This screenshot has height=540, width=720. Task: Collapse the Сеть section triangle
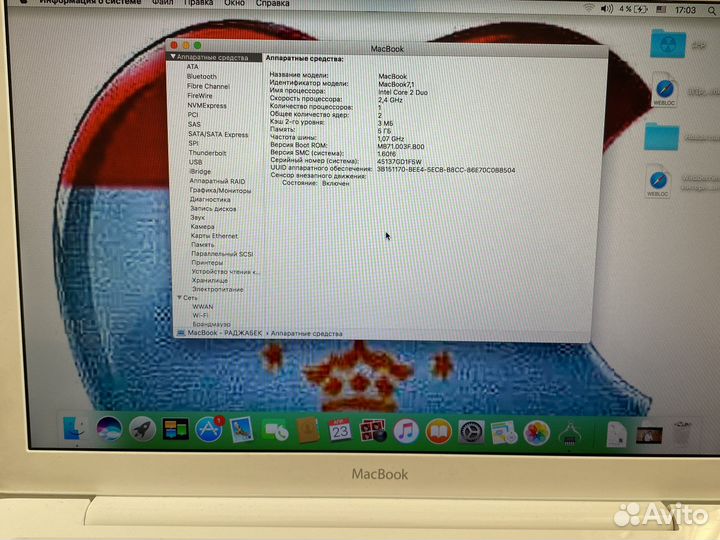click(180, 298)
